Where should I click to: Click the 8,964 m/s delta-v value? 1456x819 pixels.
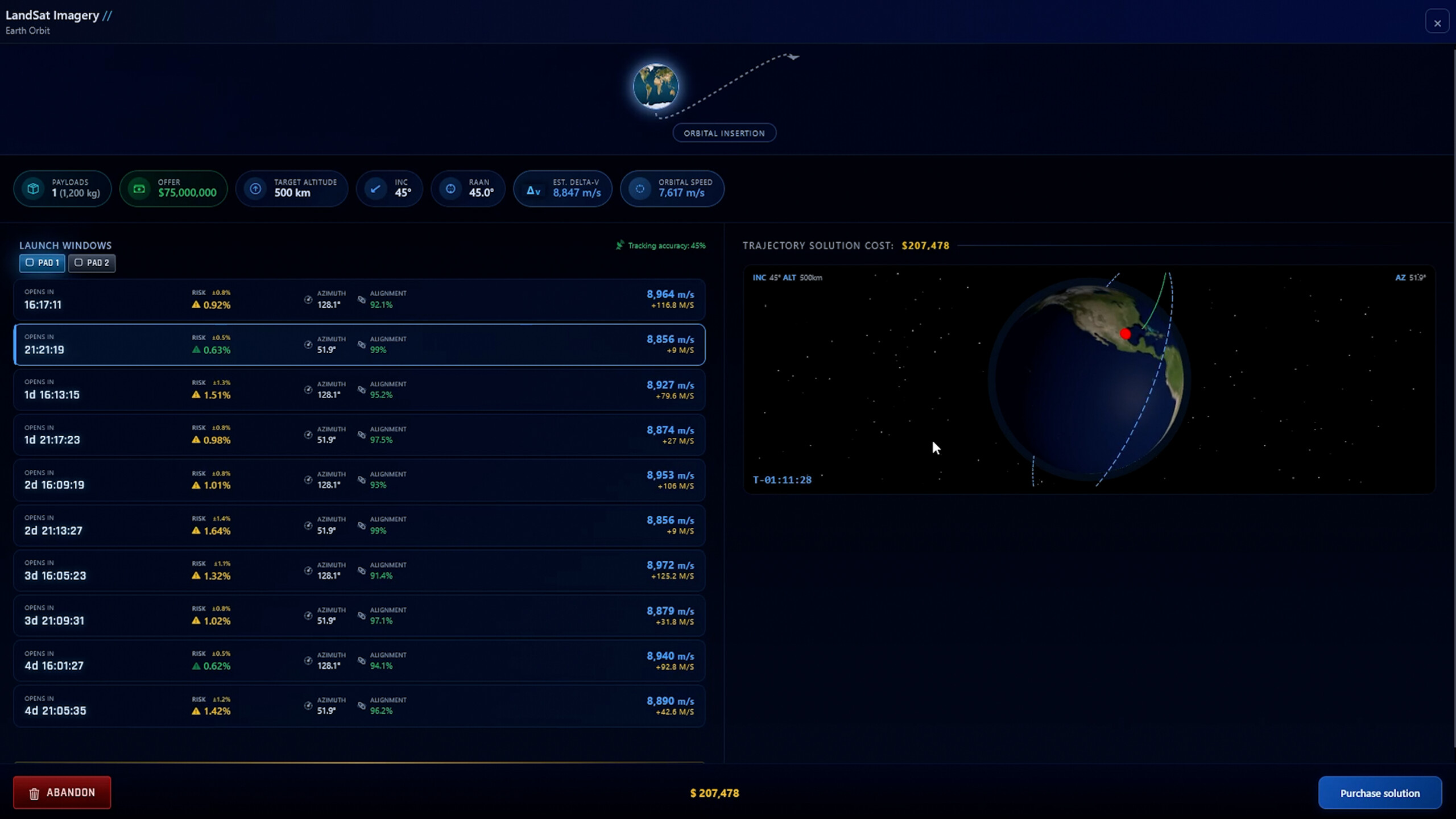(x=670, y=294)
